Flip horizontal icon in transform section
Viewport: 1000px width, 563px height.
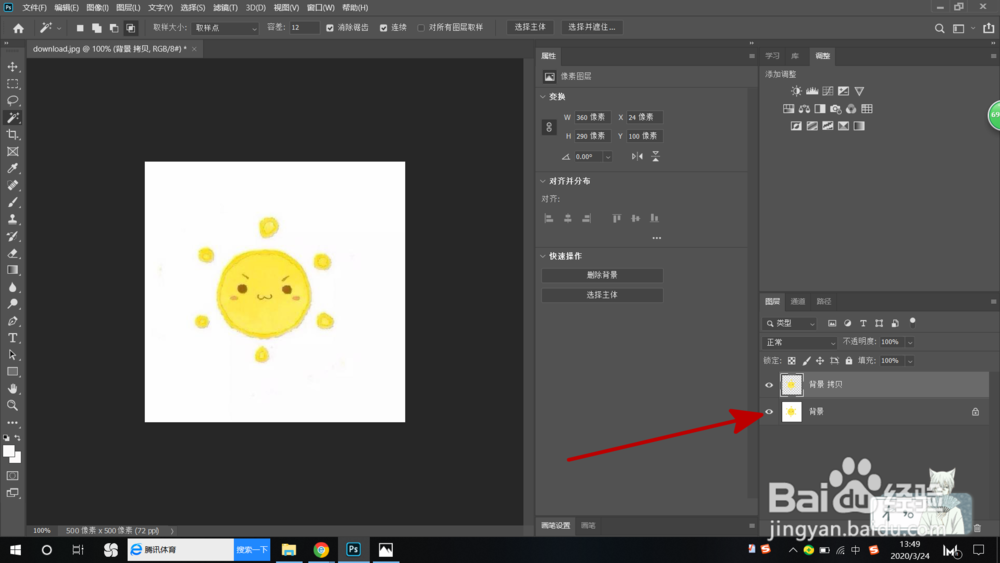click(x=637, y=156)
